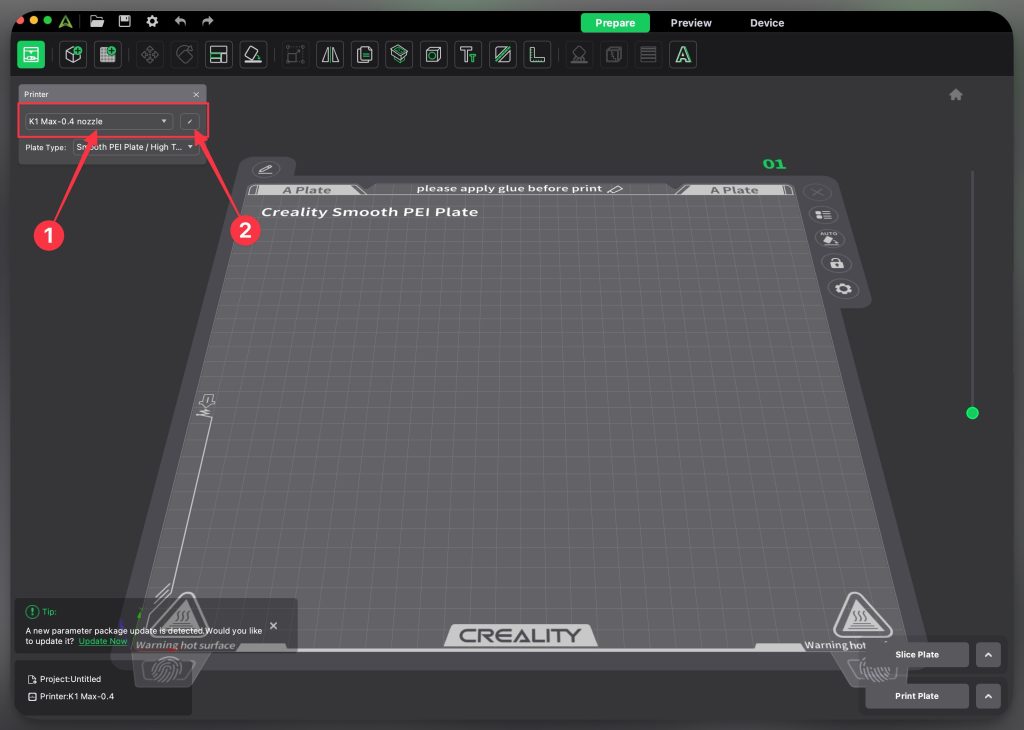Switch to the Preview tab
The width and height of the screenshot is (1024, 730).
pyautogui.click(x=691, y=23)
